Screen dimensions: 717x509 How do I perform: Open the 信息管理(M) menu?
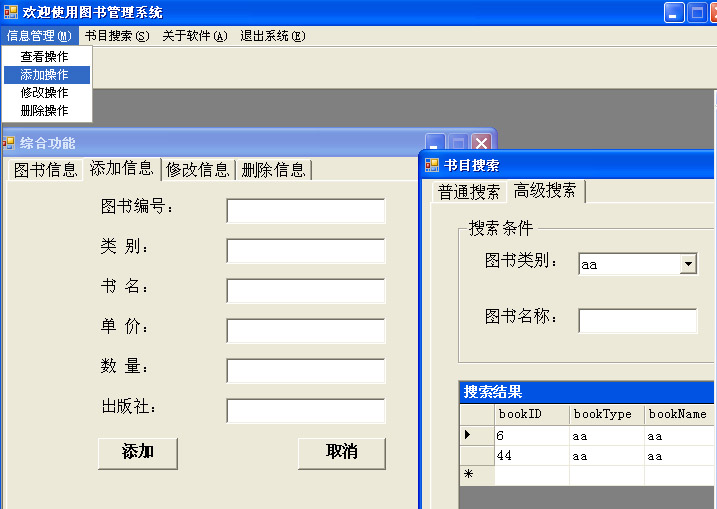coord(39,36)
